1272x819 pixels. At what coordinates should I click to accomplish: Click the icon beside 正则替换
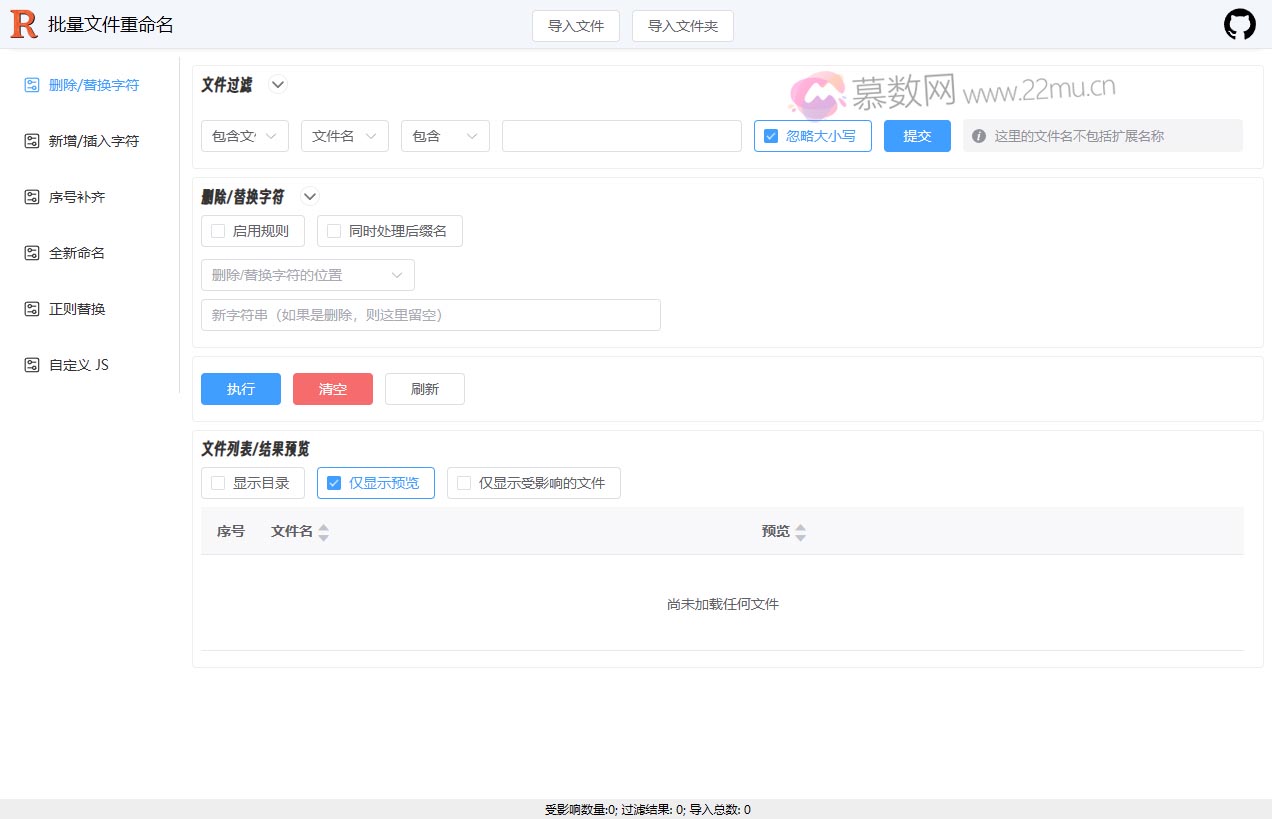coord(31,309)
